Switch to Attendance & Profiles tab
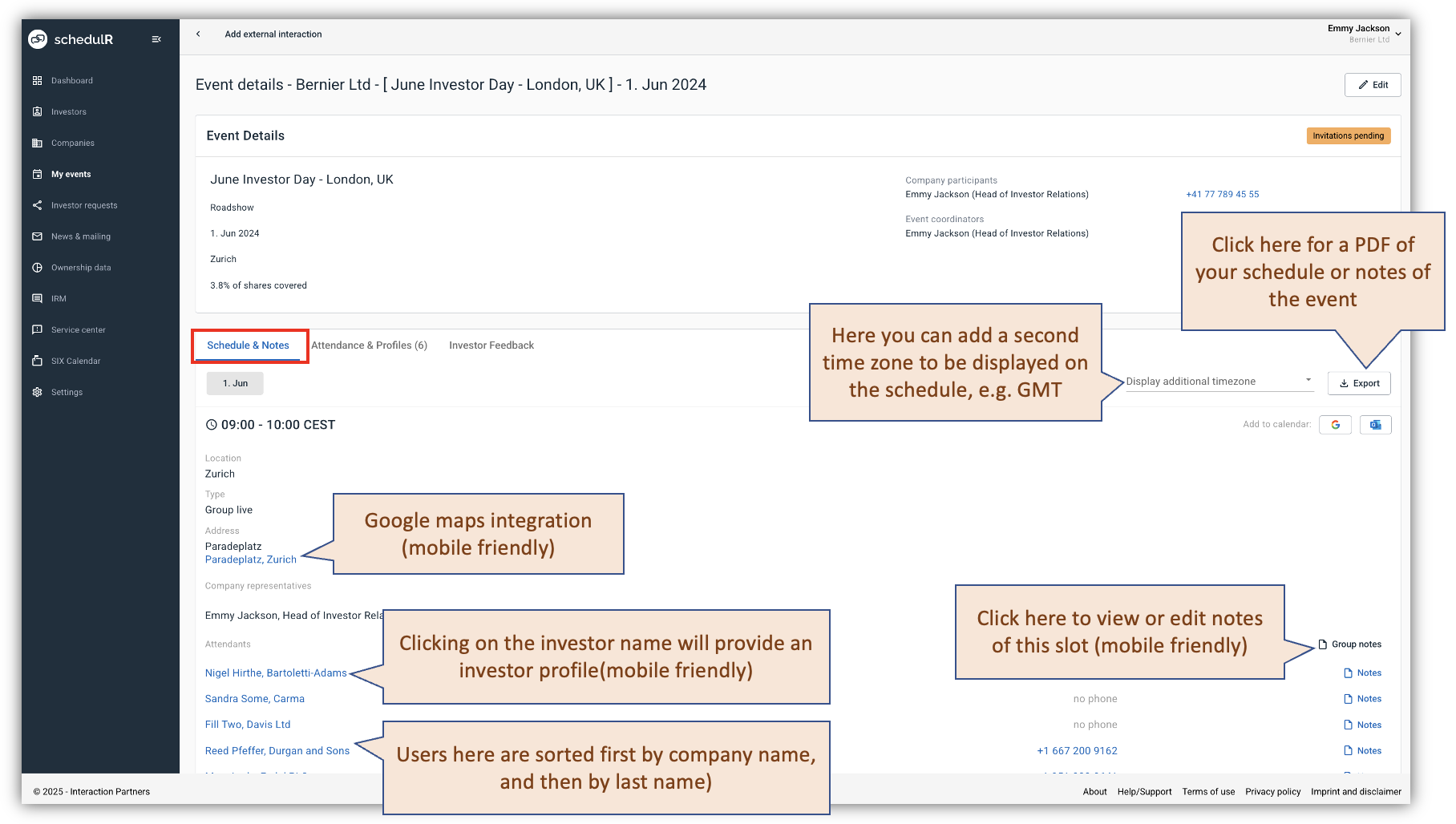Viewport: 1456px width, 824px height. click(x=369, y=345)
